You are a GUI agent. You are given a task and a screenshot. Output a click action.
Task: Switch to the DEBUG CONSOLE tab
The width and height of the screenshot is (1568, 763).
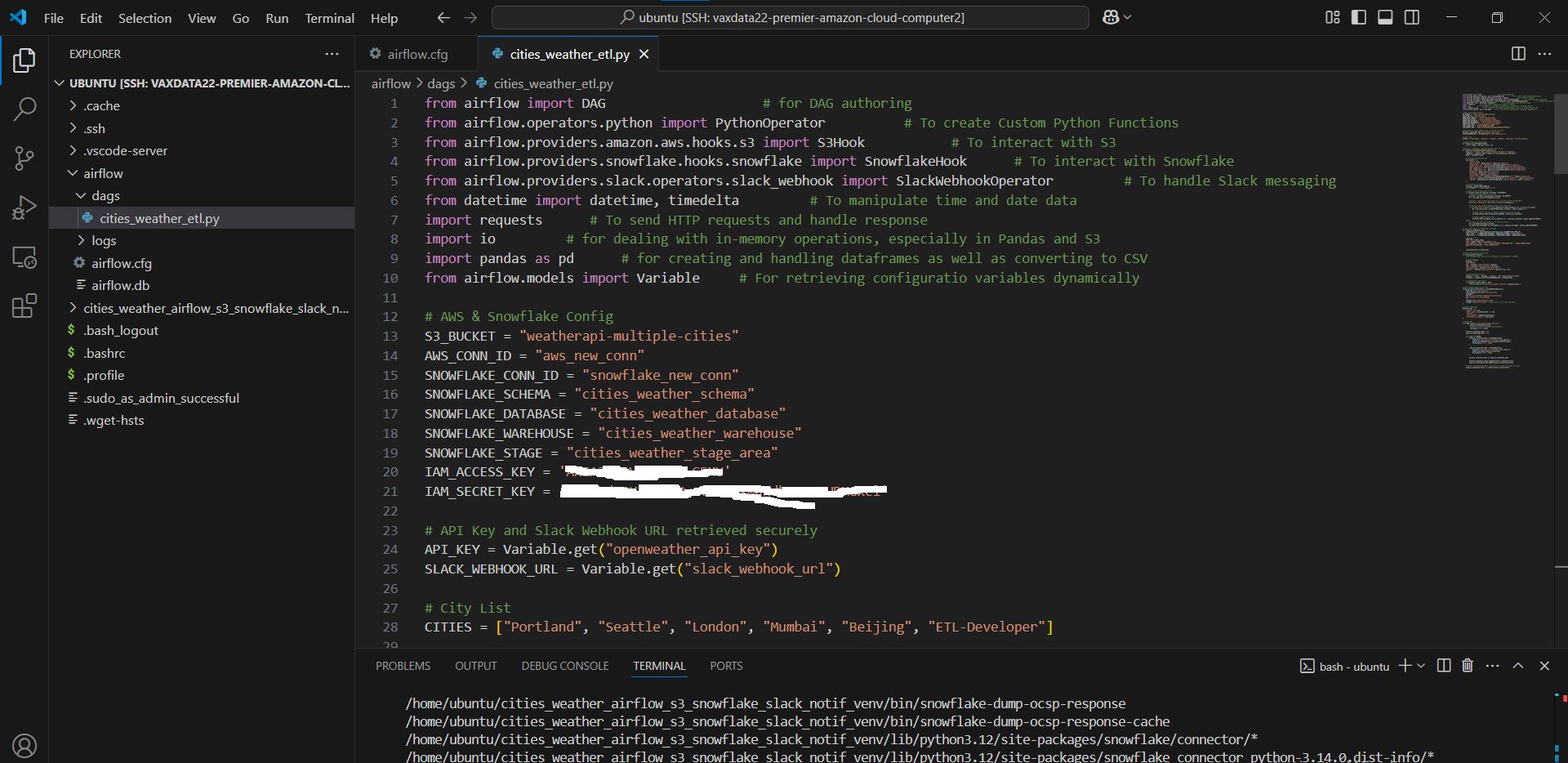click(x=565, y=666)
